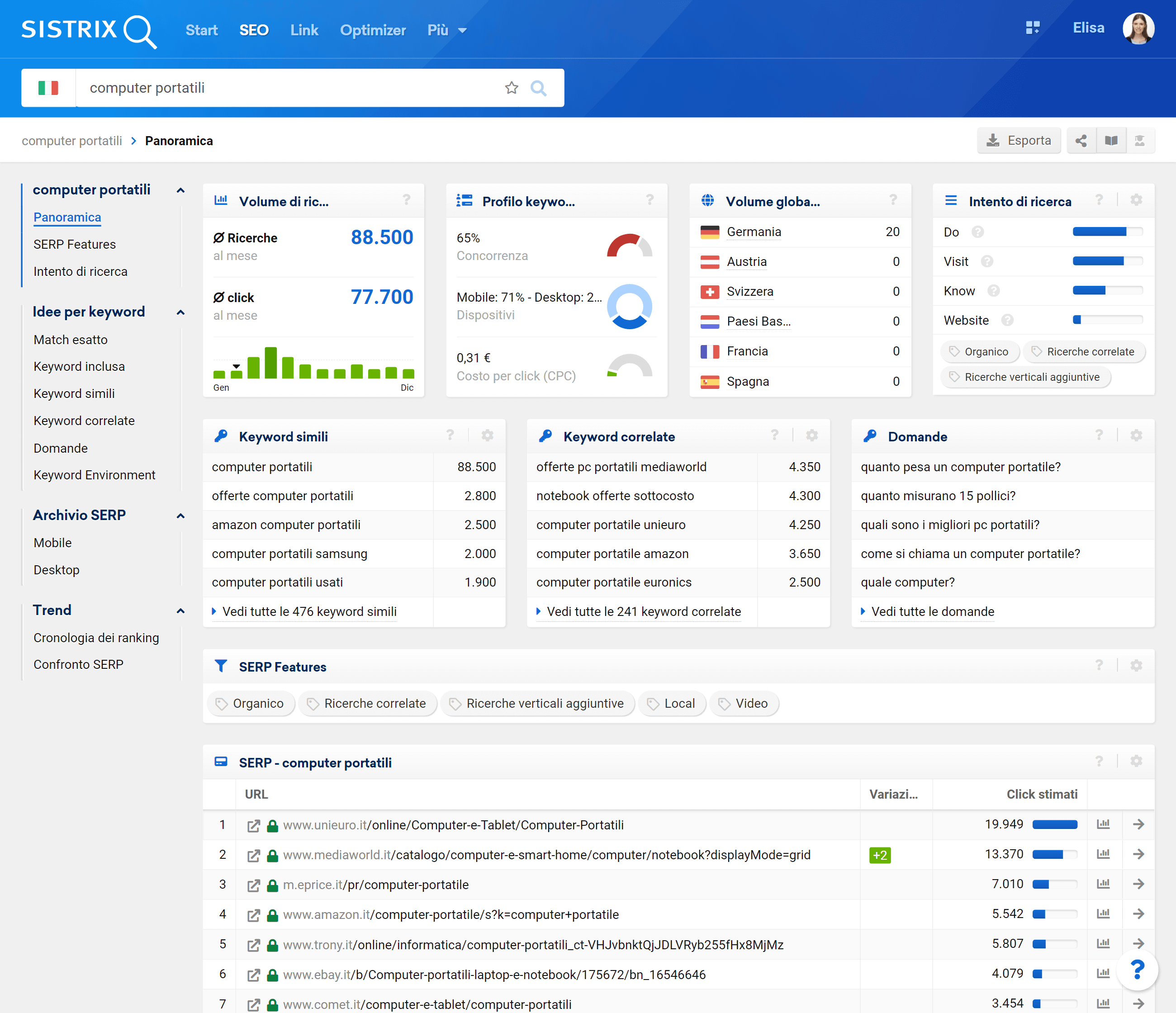
Task: Select Cronologia dei ranking in sidebar
Action: (96, 638)
